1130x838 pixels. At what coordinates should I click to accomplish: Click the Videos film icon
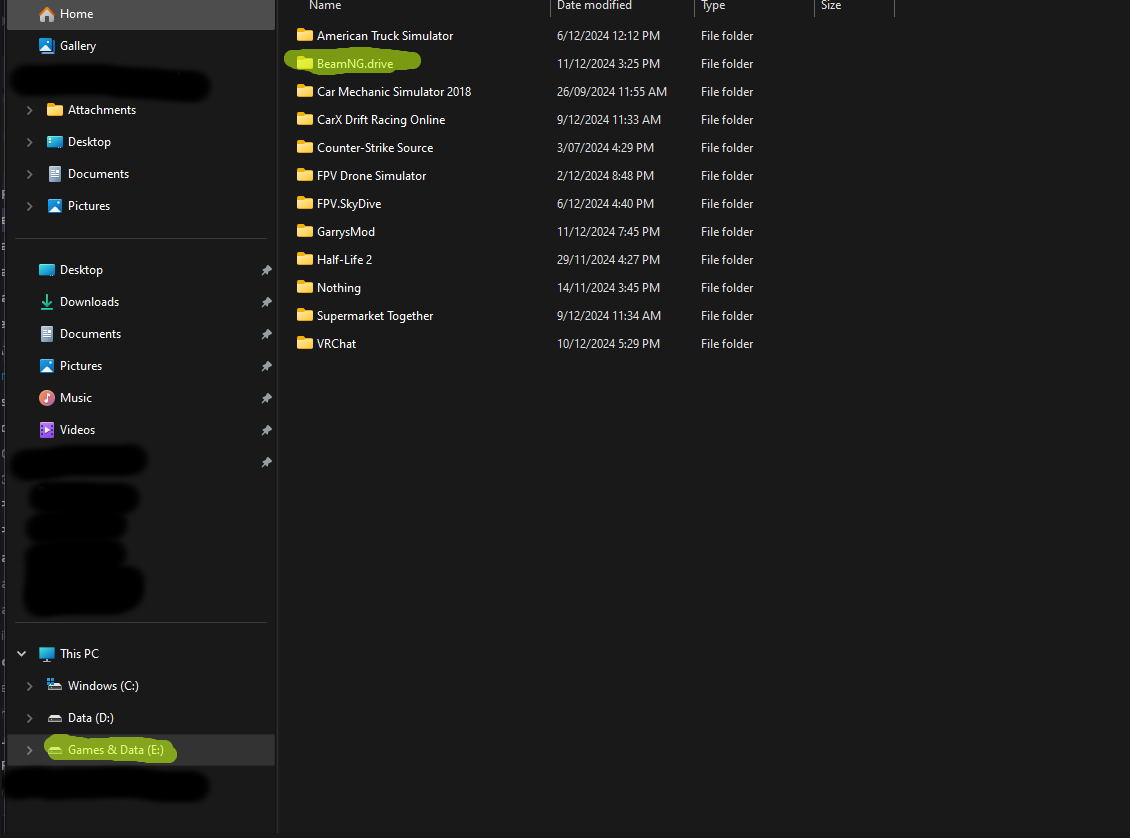tap(47, 429)
